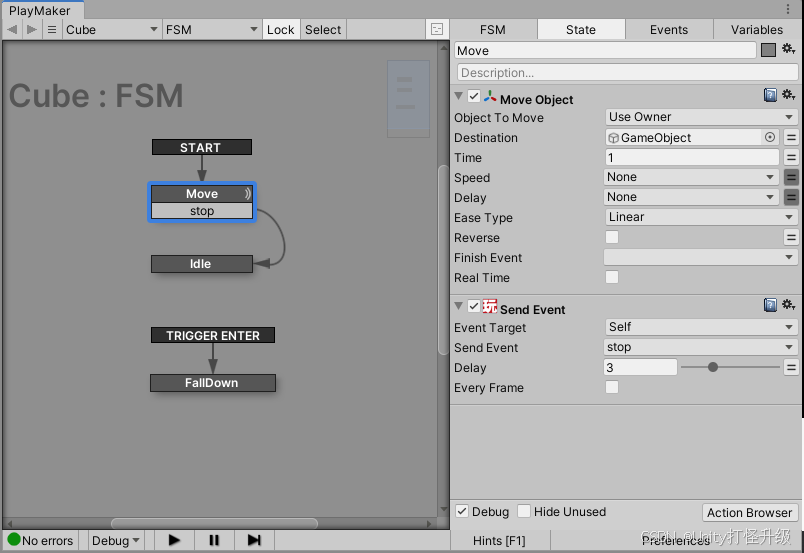
Task: Click the Send Event Delay slider handle
Action: point(713,367)
